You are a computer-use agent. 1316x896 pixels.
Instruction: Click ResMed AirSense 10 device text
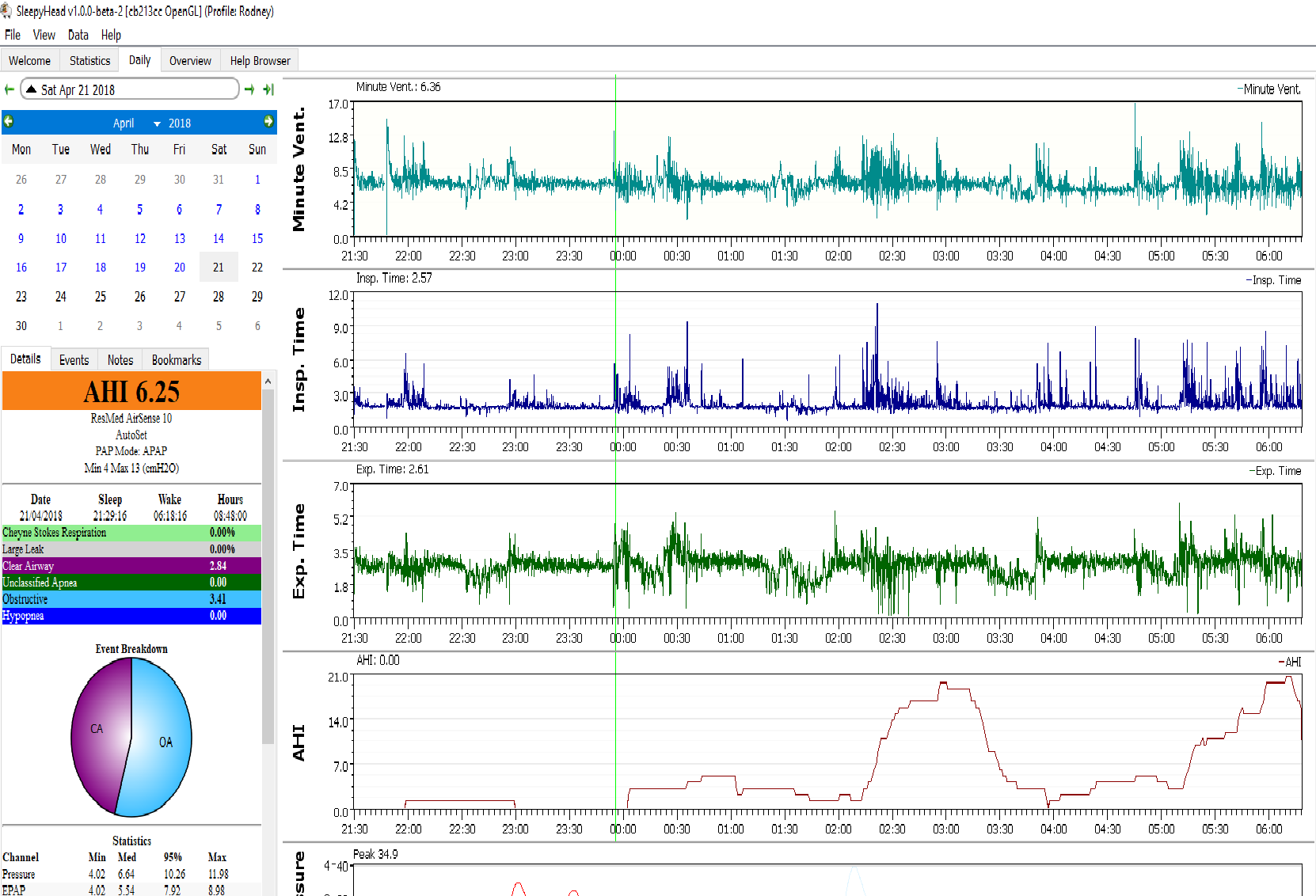click(x=131, y=418)
